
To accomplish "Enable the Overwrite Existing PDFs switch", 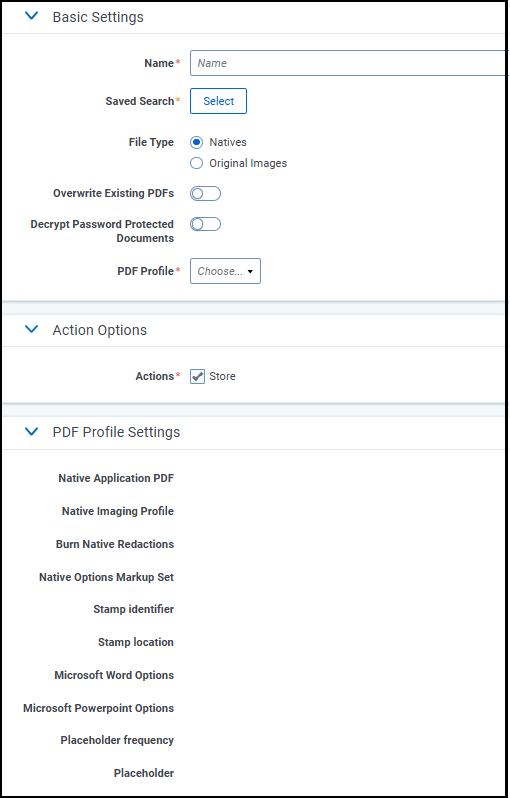I will tap(206, 193).
